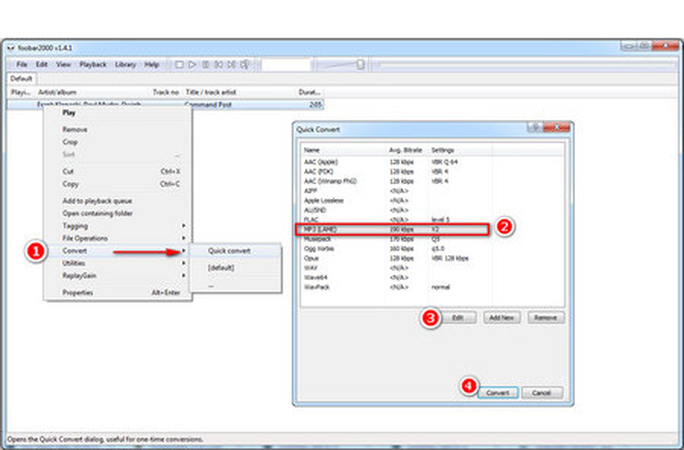The height and width of the screenshot is (450, 684).
Task: Select the WAV preset row
Action: (432, 268)
